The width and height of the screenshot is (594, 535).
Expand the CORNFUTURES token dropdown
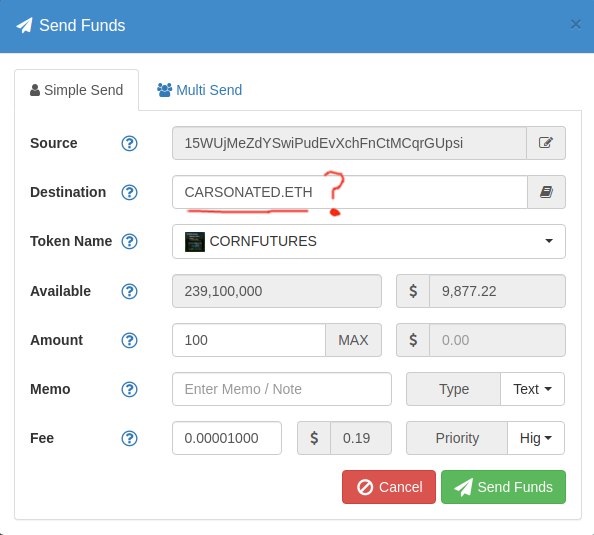pos(369,241)
